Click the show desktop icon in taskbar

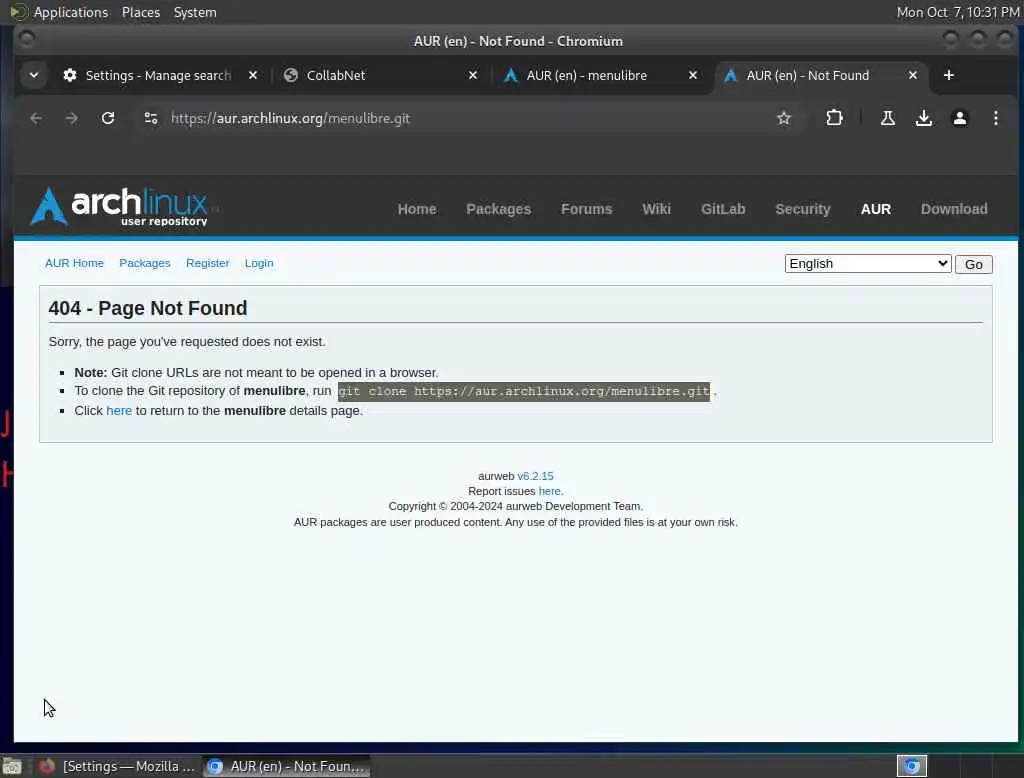[x=12, y=766]
